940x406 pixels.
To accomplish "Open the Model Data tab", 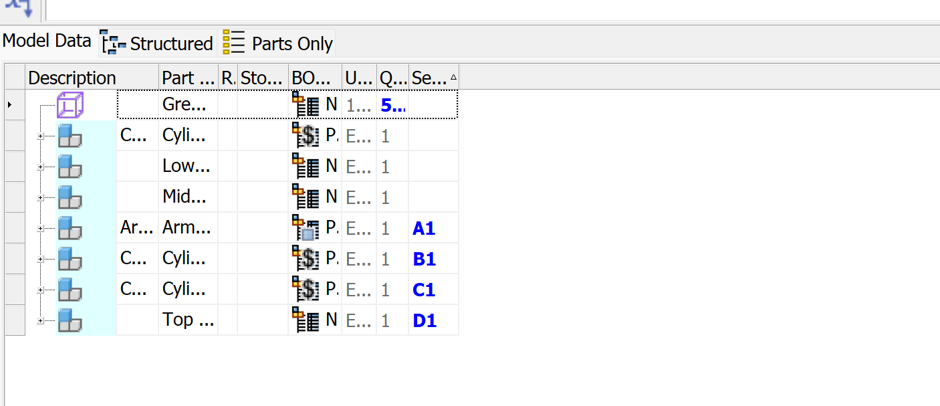I will 47,41.
